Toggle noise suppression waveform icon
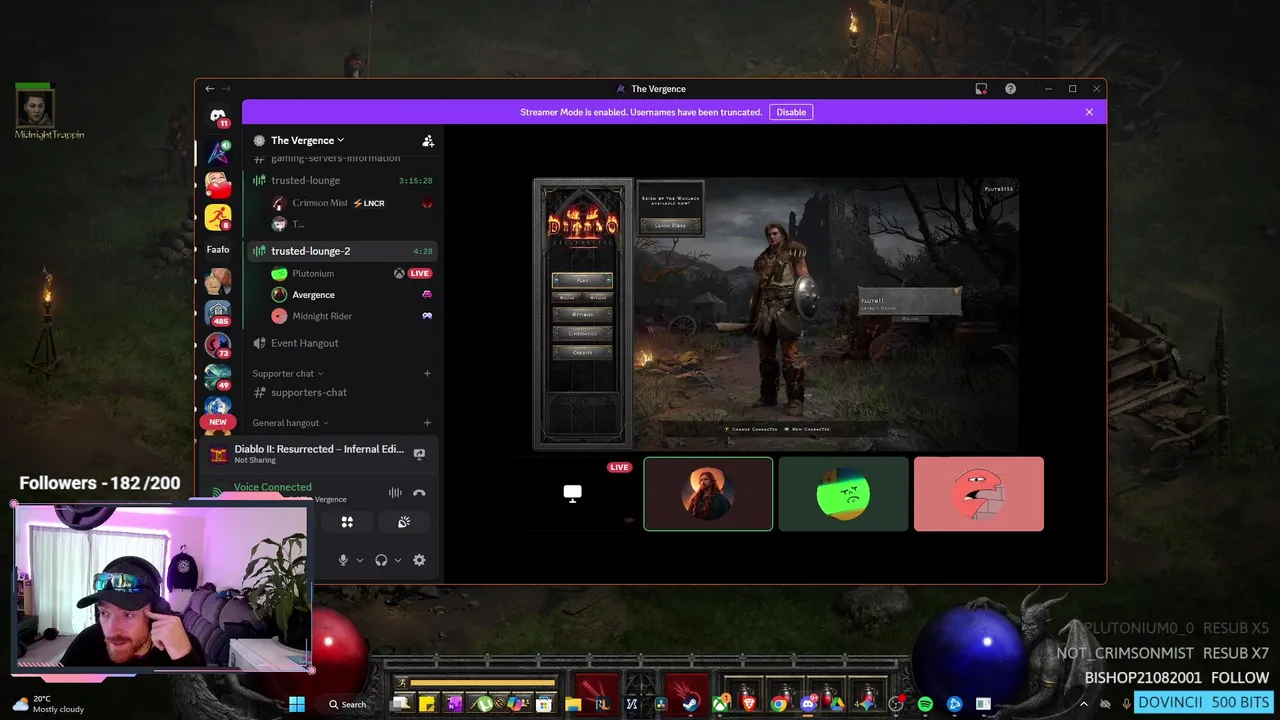 click(x=395, y=493)
